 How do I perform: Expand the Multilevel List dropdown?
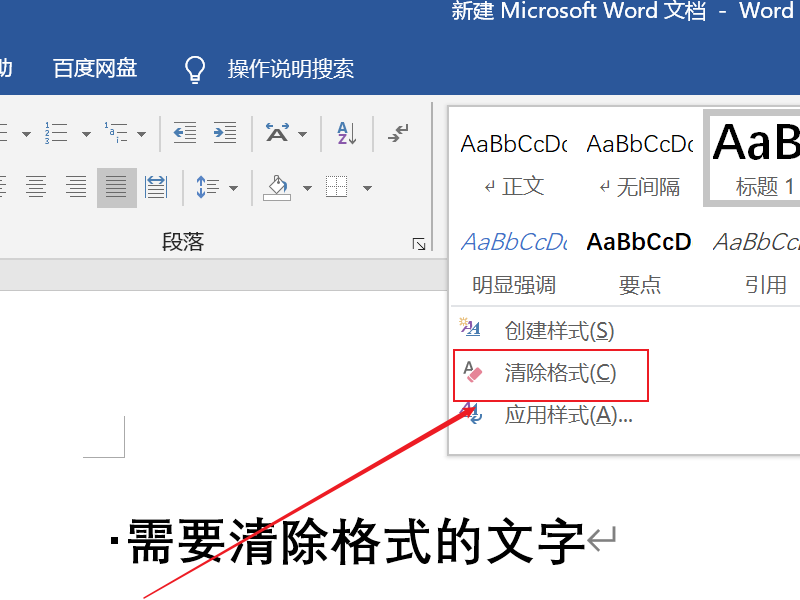(x=140, y=132)
